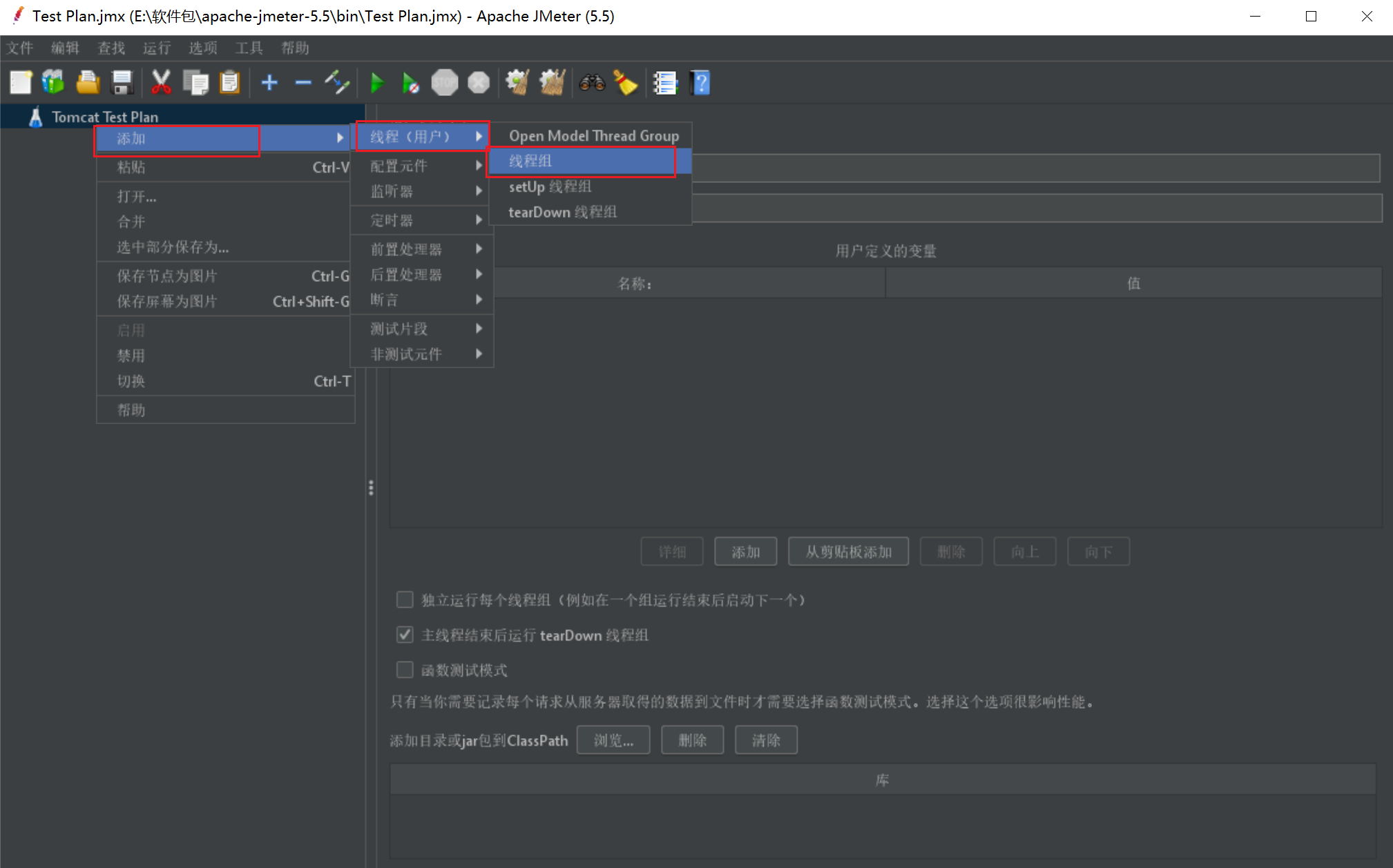Viewport: 1393px width, 868px height.
Task: Click the New test plan icon
Action: pyautogui.click(x=21, y=83)
